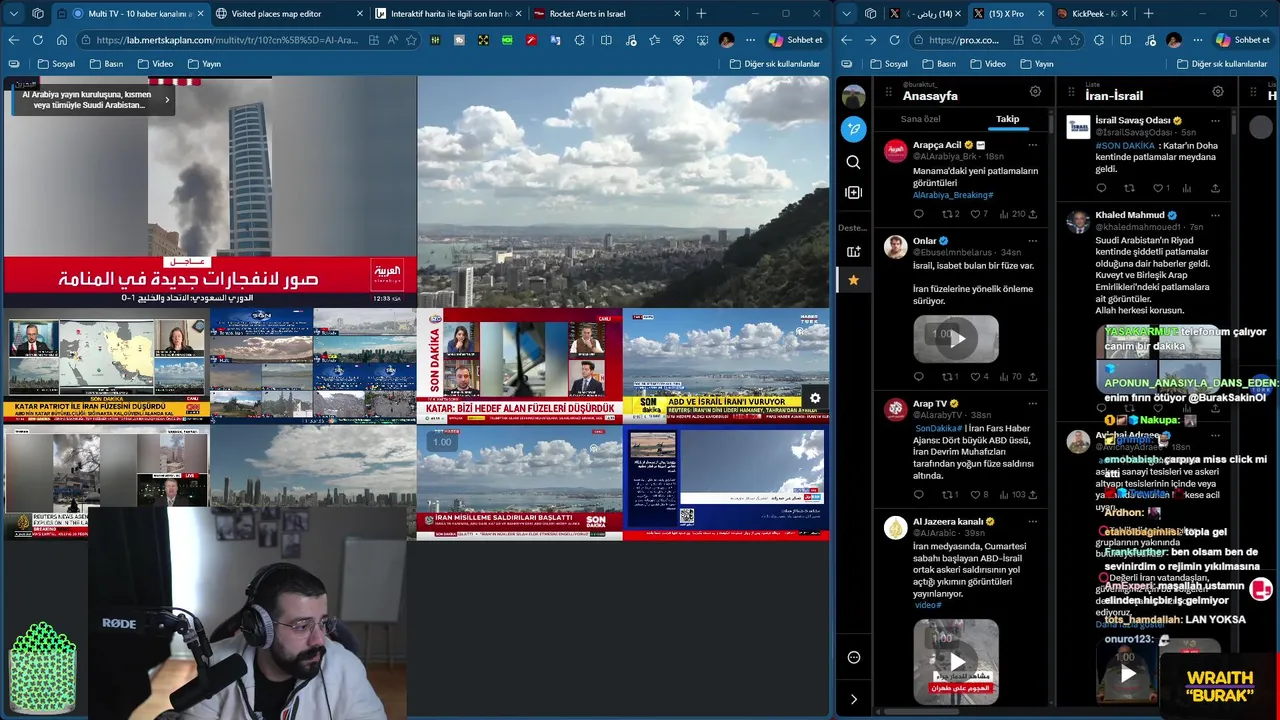Open left browser settings and more menu

(750, 40)
